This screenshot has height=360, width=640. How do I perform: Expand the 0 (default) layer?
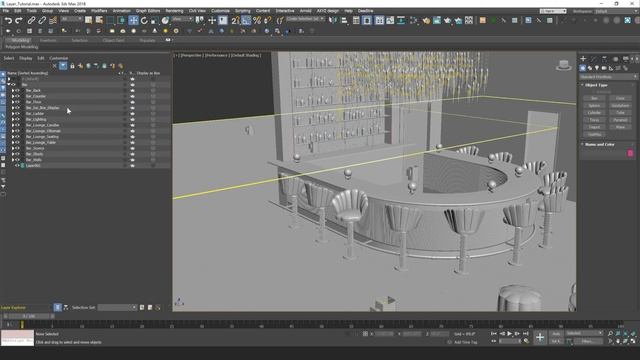pyautogui.click(x=9, y=79)
